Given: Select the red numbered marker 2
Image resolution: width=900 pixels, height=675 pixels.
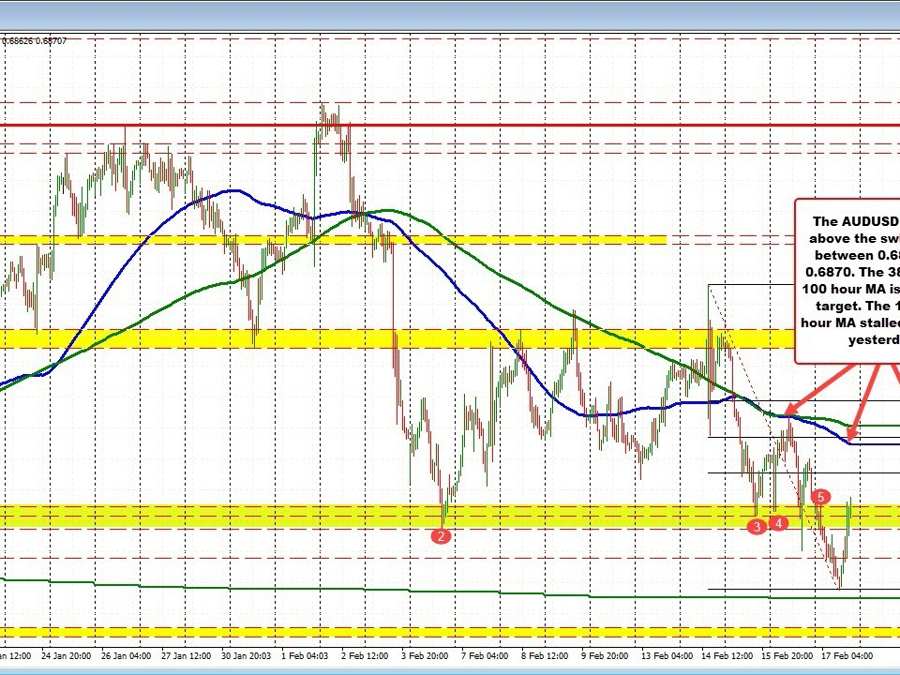Looking at the screenshot, I should coord(440,535).
